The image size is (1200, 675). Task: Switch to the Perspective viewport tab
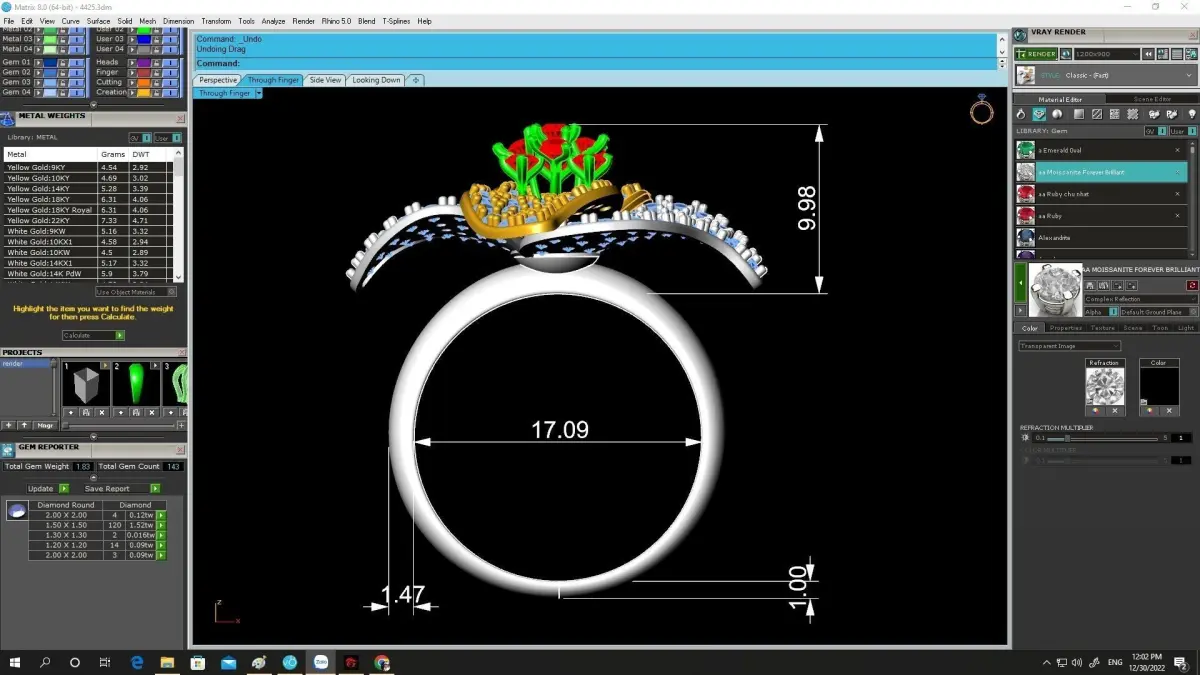click(x=217, y=80)
